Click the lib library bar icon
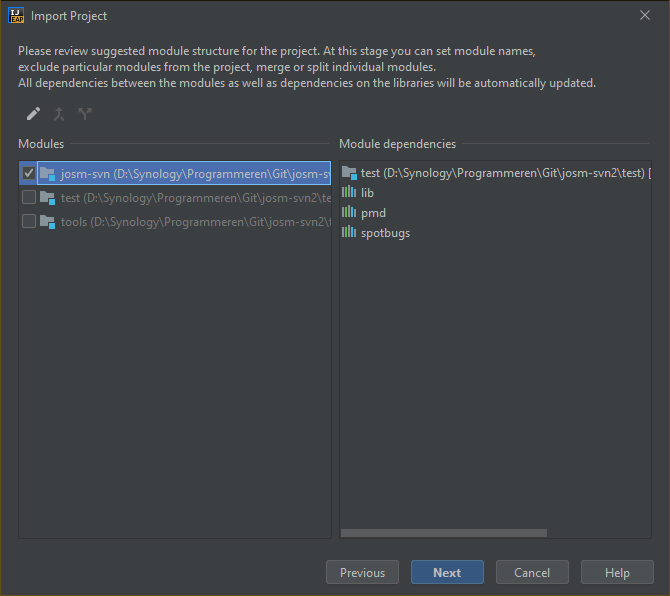Screen dimensions: 670x596 [x=349, y=192]
